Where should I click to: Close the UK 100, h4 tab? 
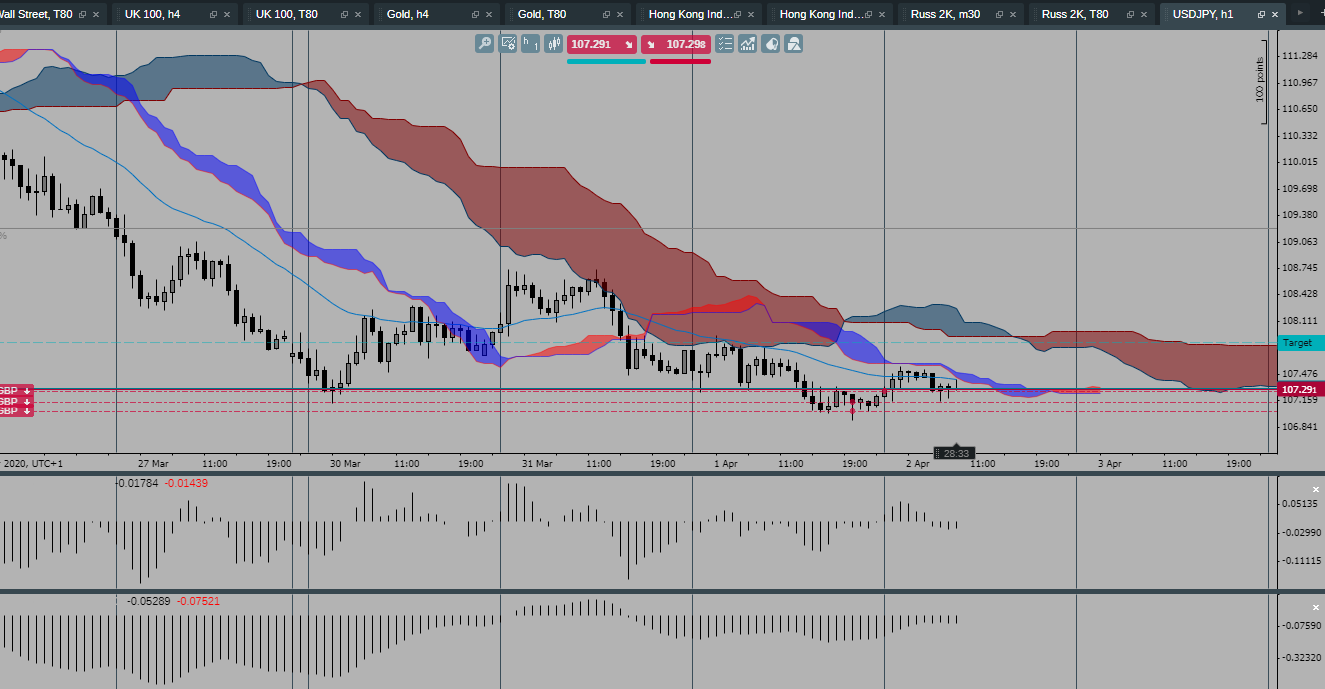[227, 15]
